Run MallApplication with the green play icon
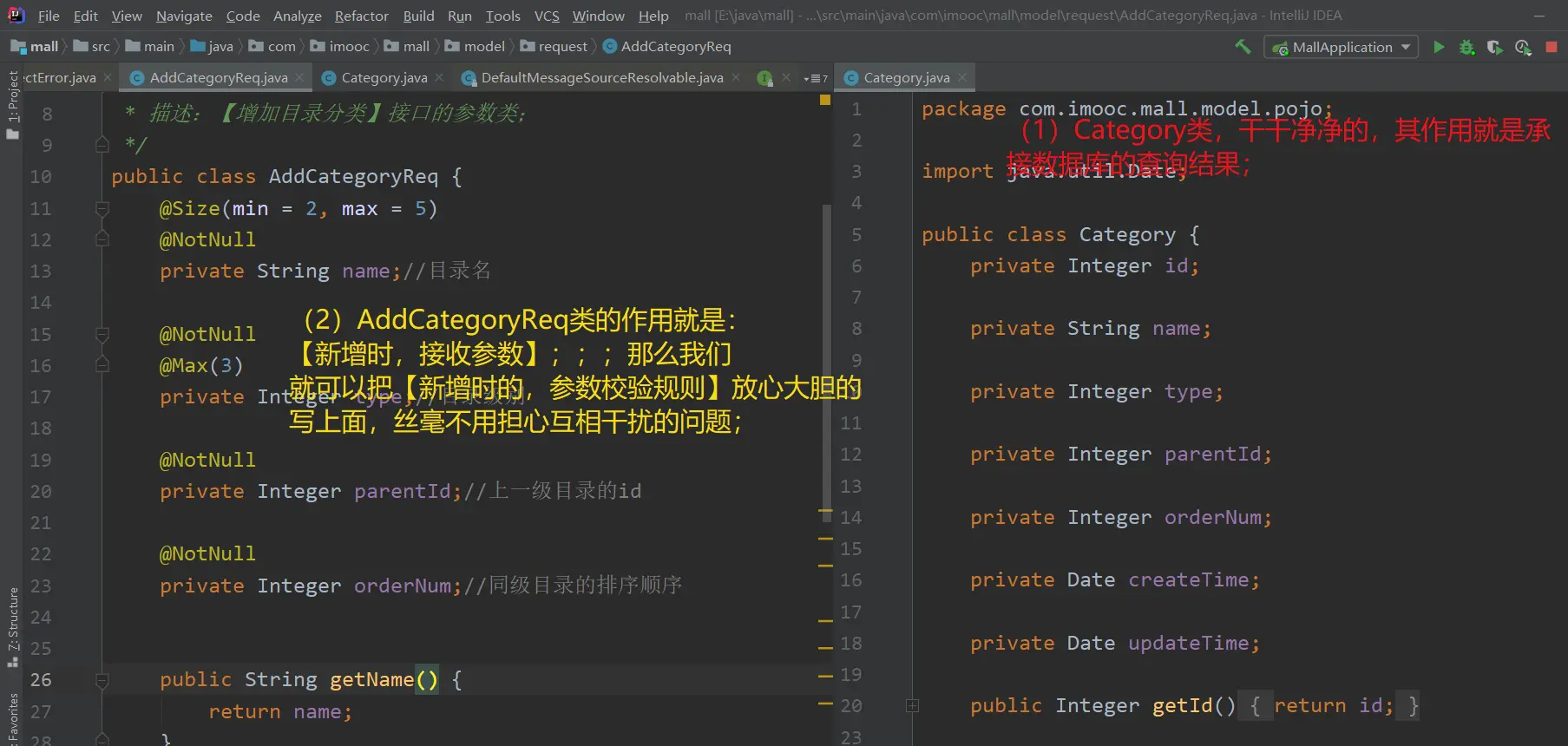1568x746 pixels. (1439, 47)
